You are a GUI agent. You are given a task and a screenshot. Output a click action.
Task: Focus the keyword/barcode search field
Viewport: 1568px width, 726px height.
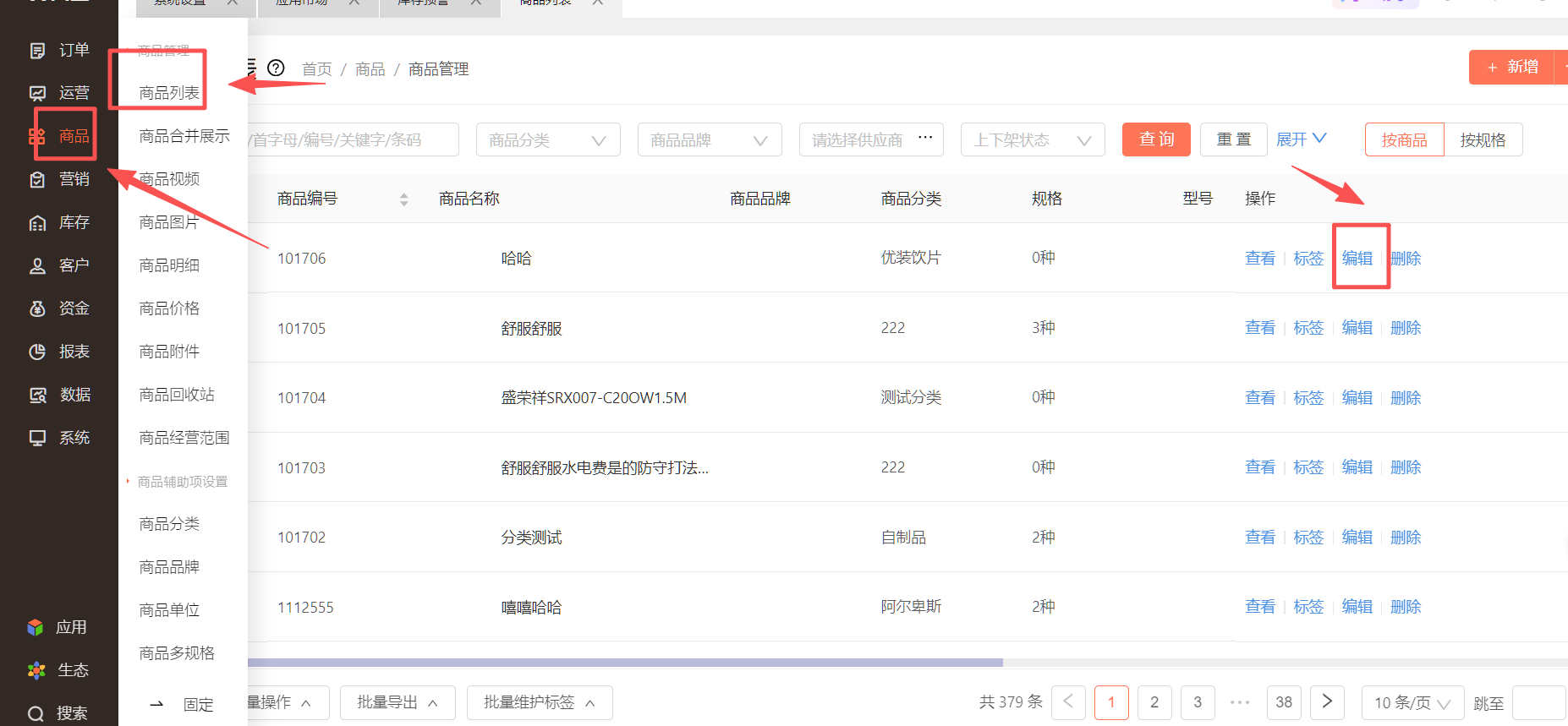(354, 139)
